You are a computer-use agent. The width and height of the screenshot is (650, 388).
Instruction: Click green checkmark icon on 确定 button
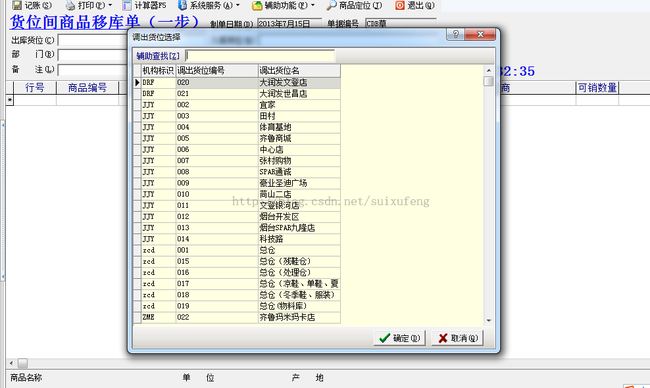[385, 338]
